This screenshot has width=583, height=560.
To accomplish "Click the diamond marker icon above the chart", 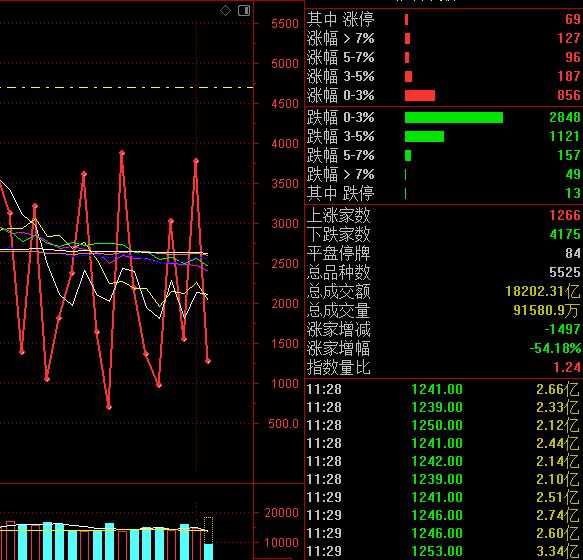I will pos(225,10).
